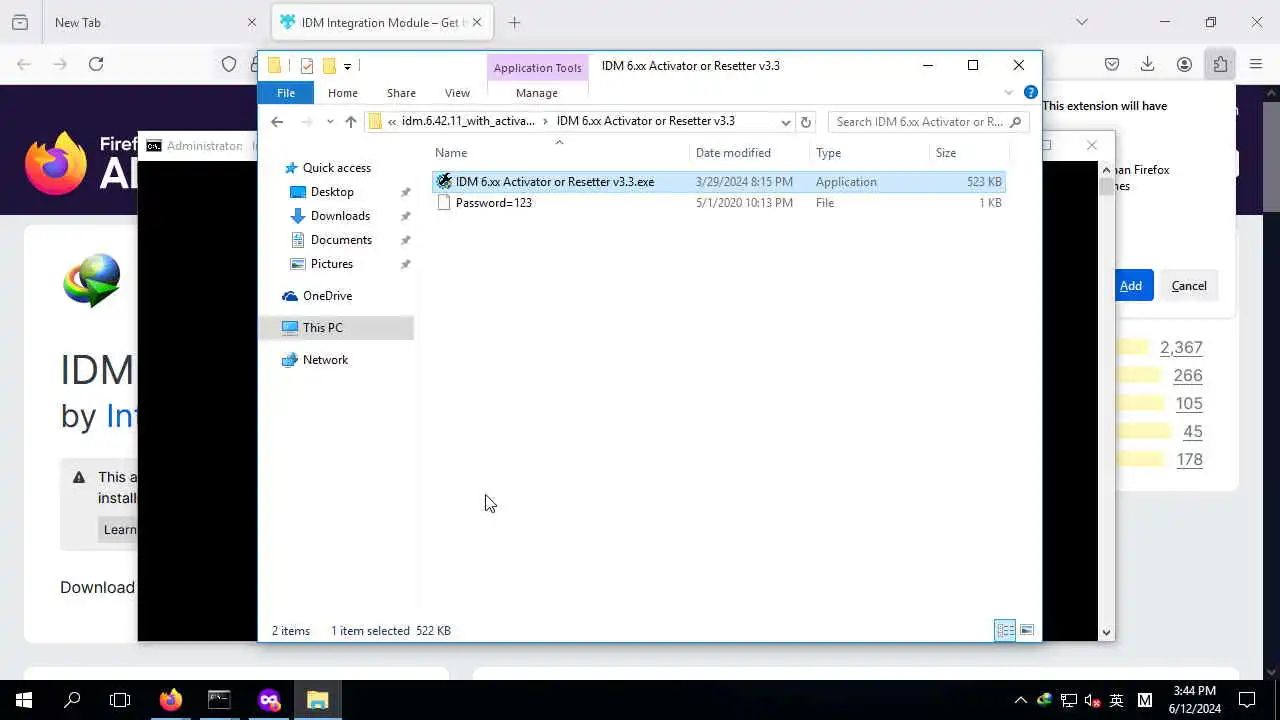Image resolution: width=1280 pixels, height=720 pixels.
Task: Click the 178 ratings count link
Action: pyautogui.click(x=1189, y=460)
